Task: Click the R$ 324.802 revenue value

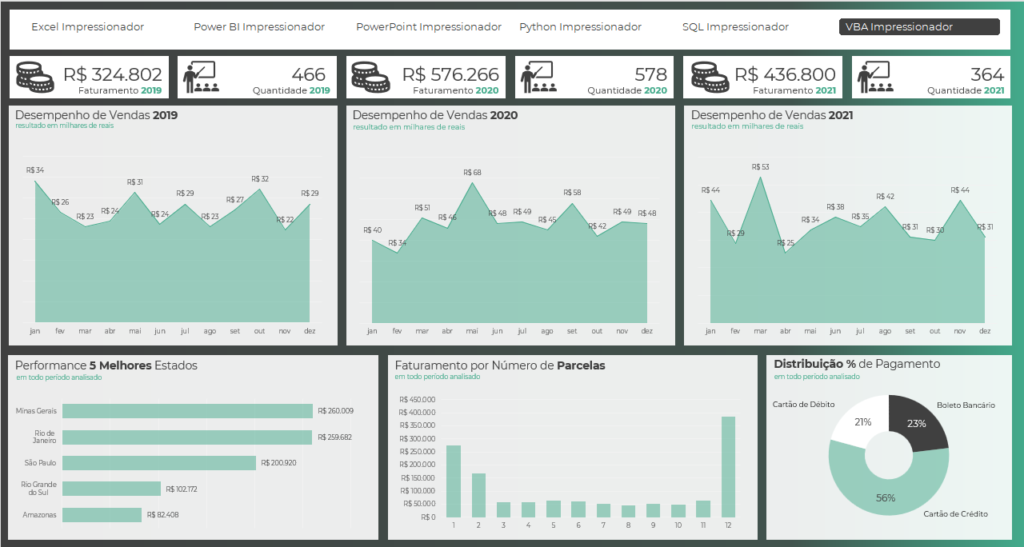Action: (x=112, y=74)
